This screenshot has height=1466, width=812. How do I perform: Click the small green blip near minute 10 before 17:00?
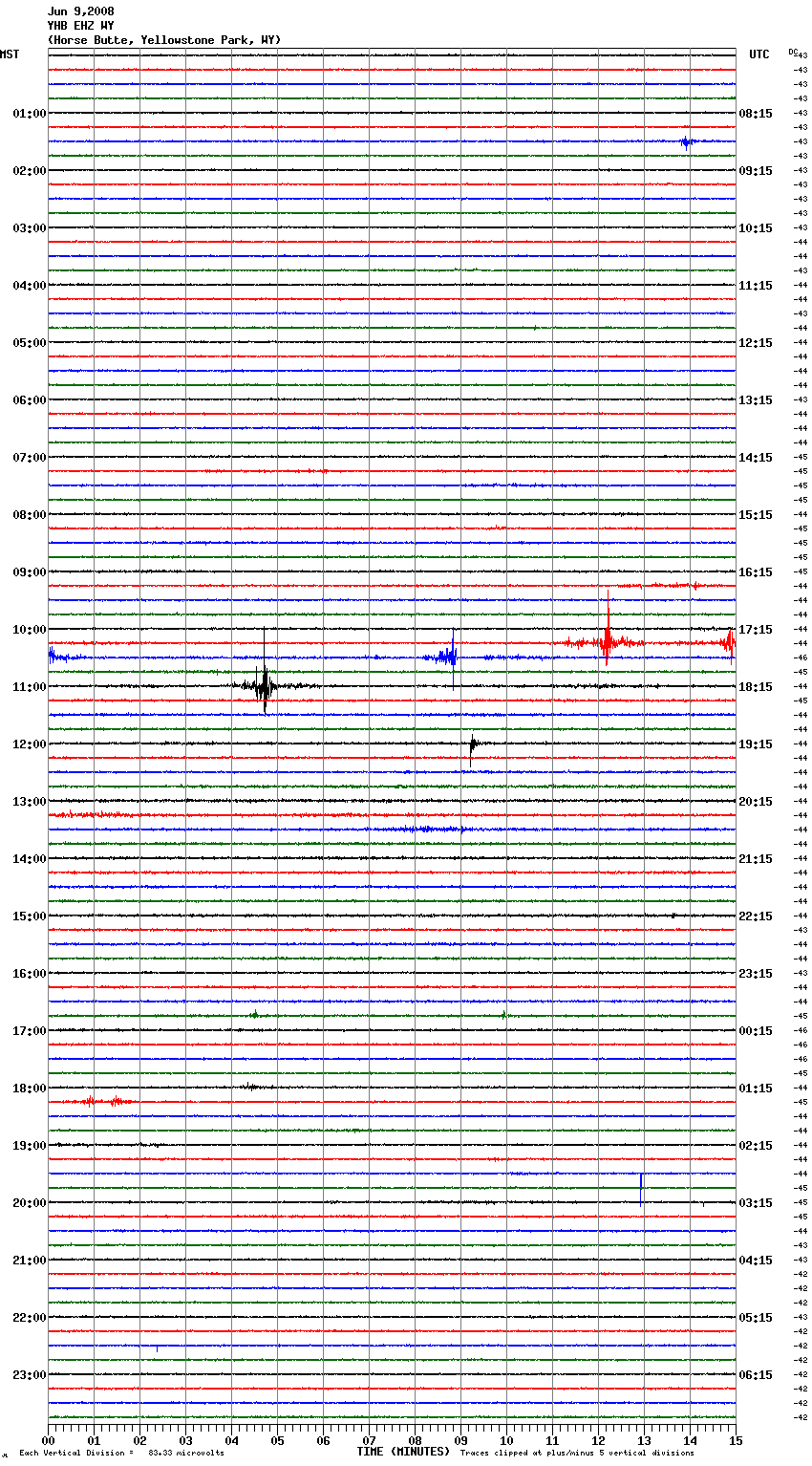pyautogui.click(x=504, y=1015)
